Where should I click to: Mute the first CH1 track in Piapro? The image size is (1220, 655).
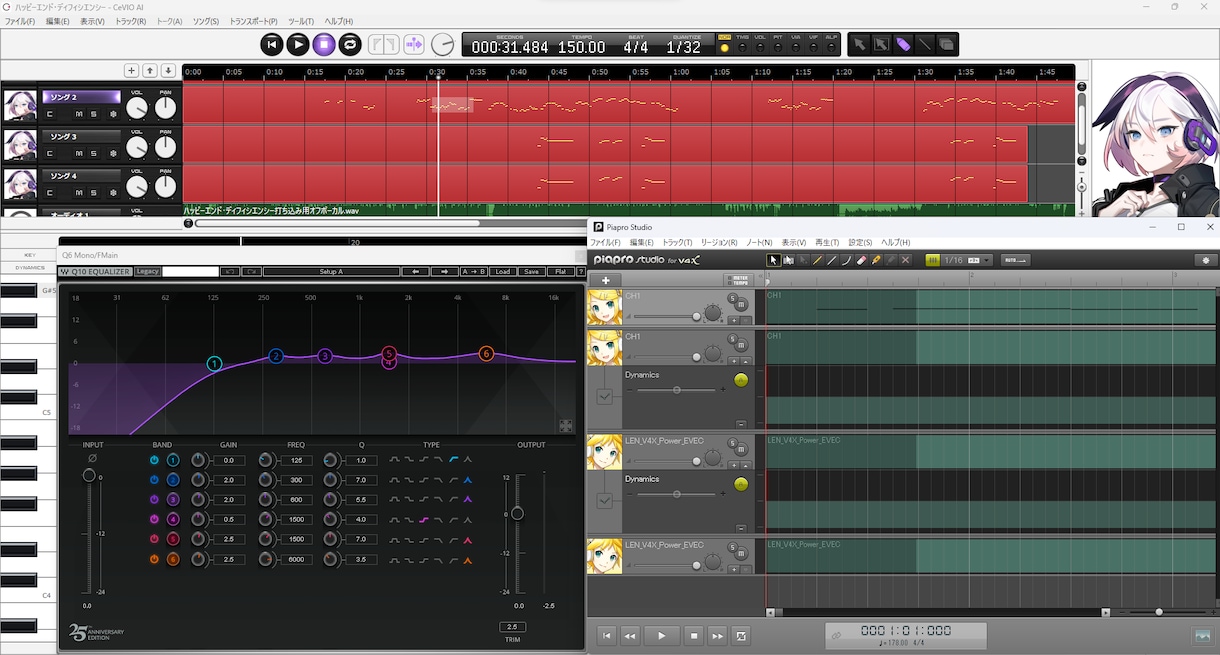(741, 305)
